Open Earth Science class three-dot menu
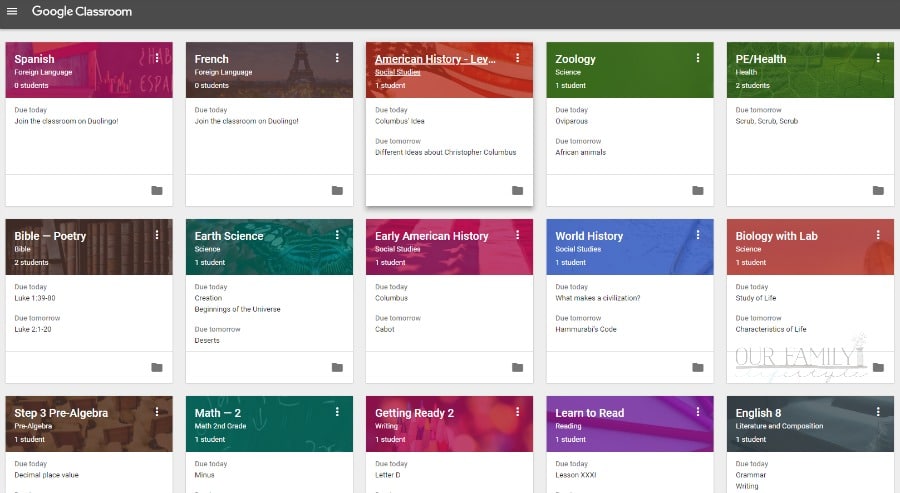 click(x=337, y=235)
